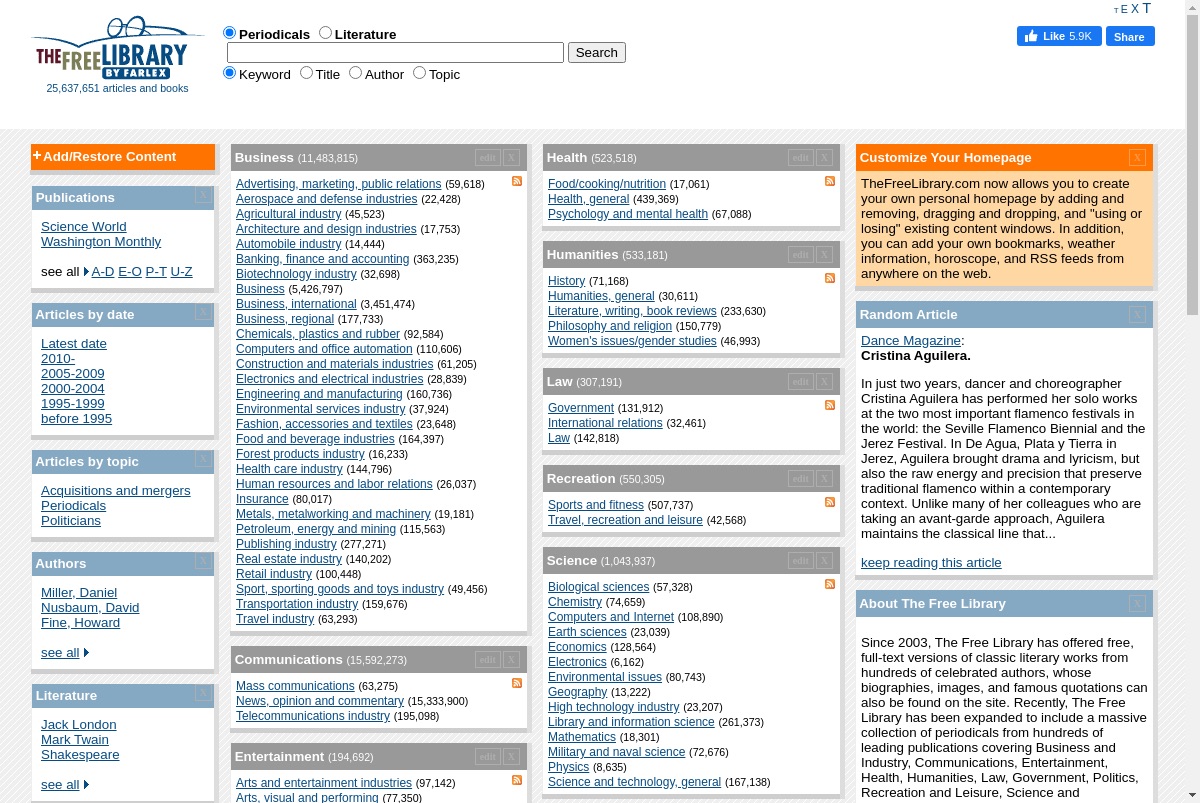Click edit on the Law panel
1200x803 pixels.
click(801, 381)
